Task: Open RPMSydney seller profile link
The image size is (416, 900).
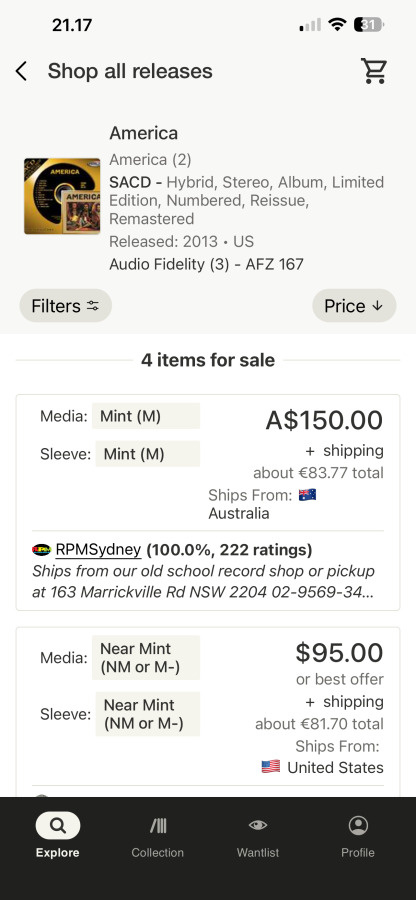Action: tap(98, 550)
